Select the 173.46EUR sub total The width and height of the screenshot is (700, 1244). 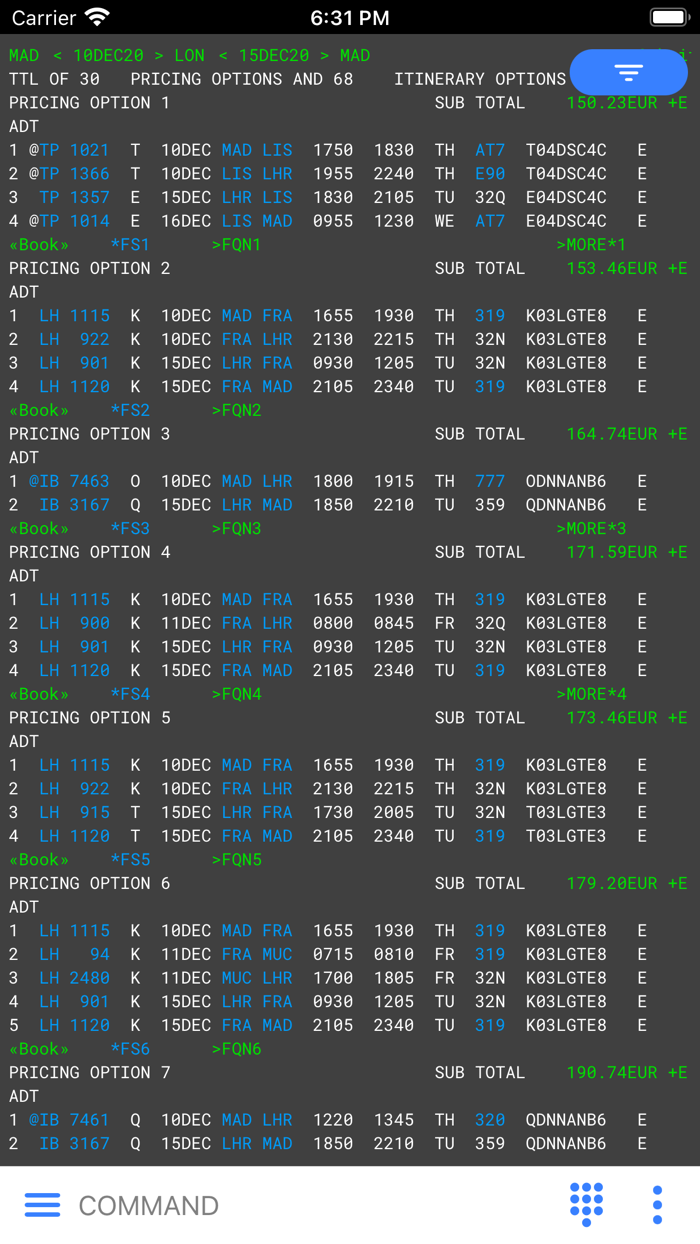[x=612, y=718]
